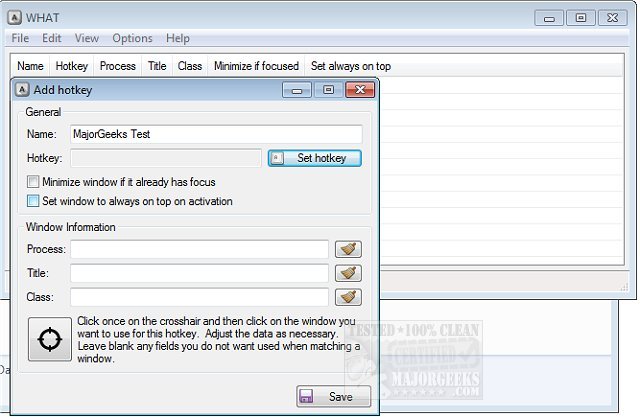Clear the Class field with broom icon

tap(348, 297)
